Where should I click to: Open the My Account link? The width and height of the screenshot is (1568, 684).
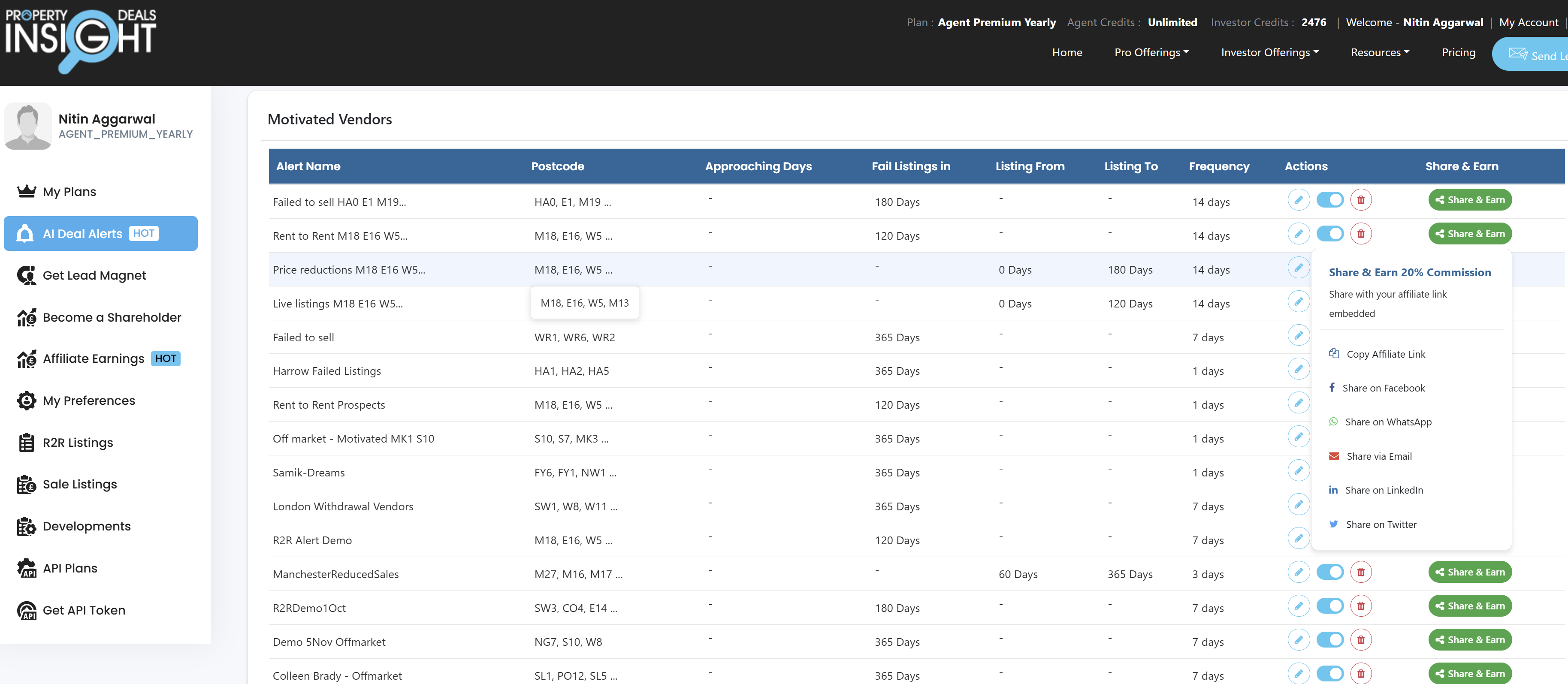(x=1529, y=23)
